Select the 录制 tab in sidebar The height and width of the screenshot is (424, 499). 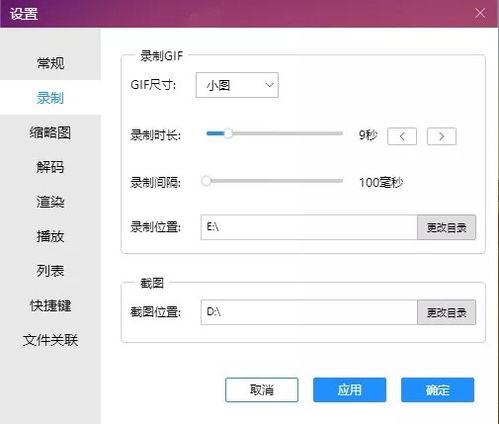click(50, 98)
